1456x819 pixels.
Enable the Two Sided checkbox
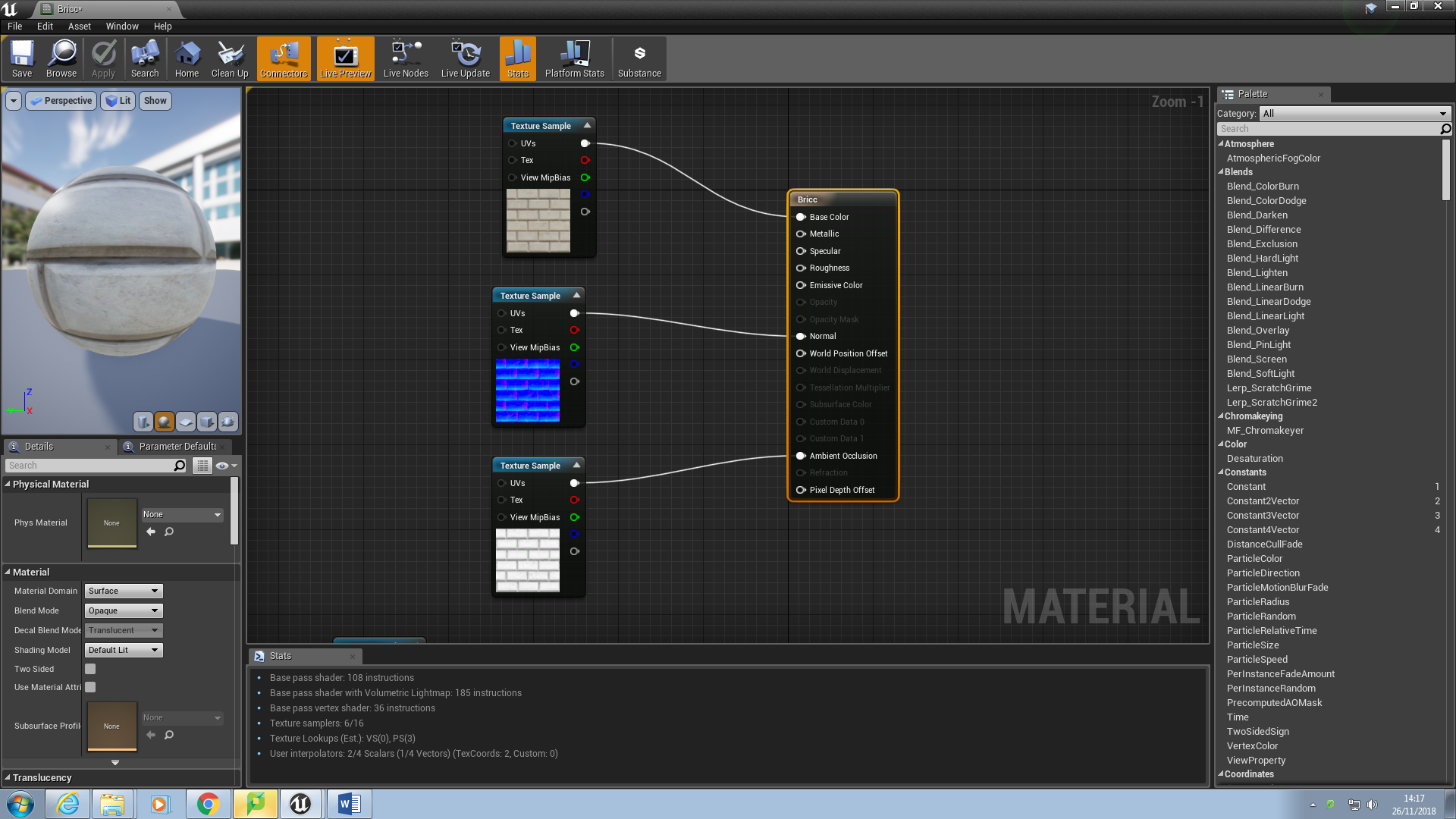point(90,669)
